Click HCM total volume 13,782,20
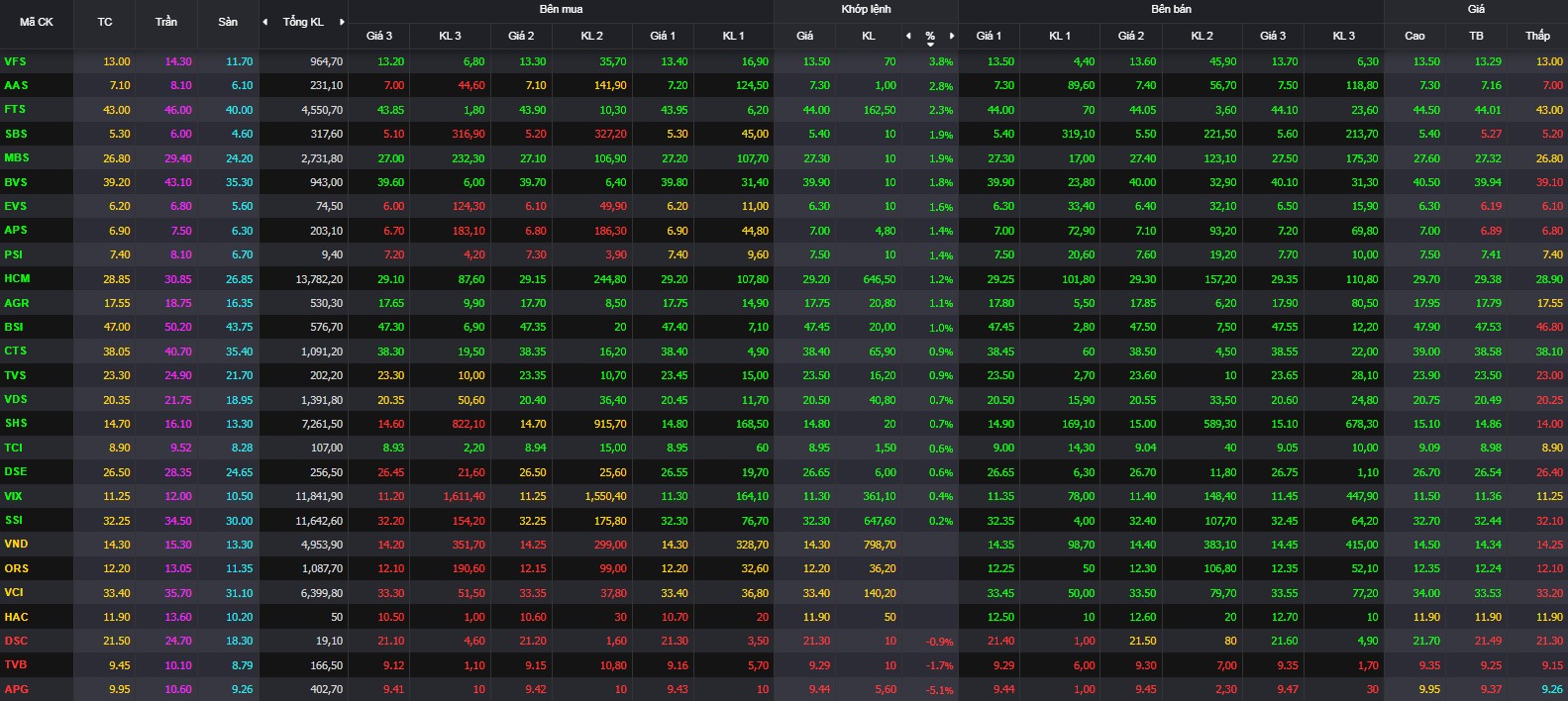This screenshot has height=701, width=1568. [319, 279]
